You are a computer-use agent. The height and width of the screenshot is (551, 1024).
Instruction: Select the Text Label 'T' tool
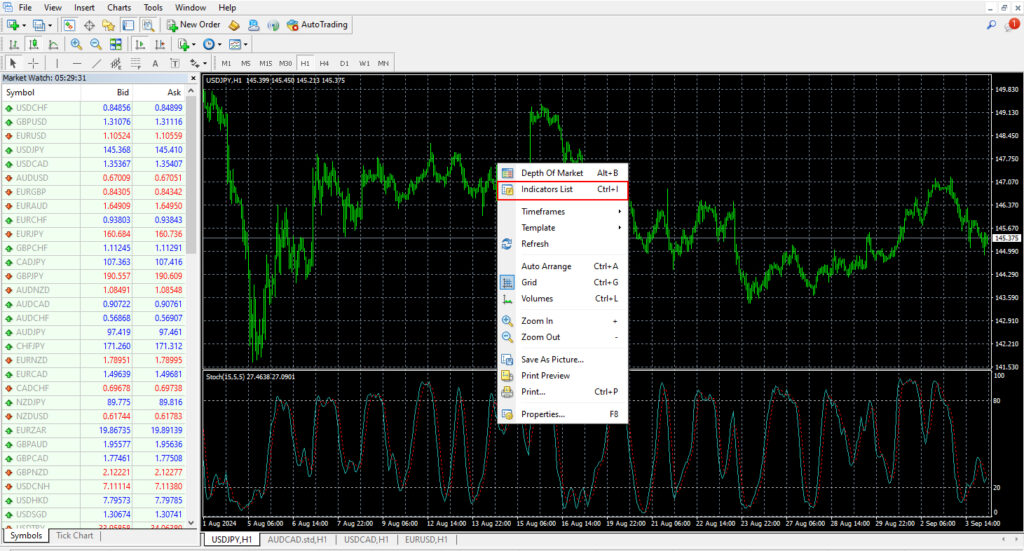[x=174, y=63]
